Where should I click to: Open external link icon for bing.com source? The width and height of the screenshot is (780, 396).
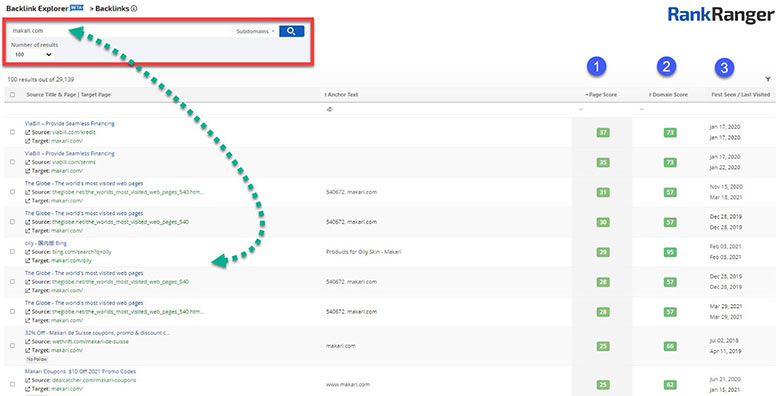pos(27,252)
